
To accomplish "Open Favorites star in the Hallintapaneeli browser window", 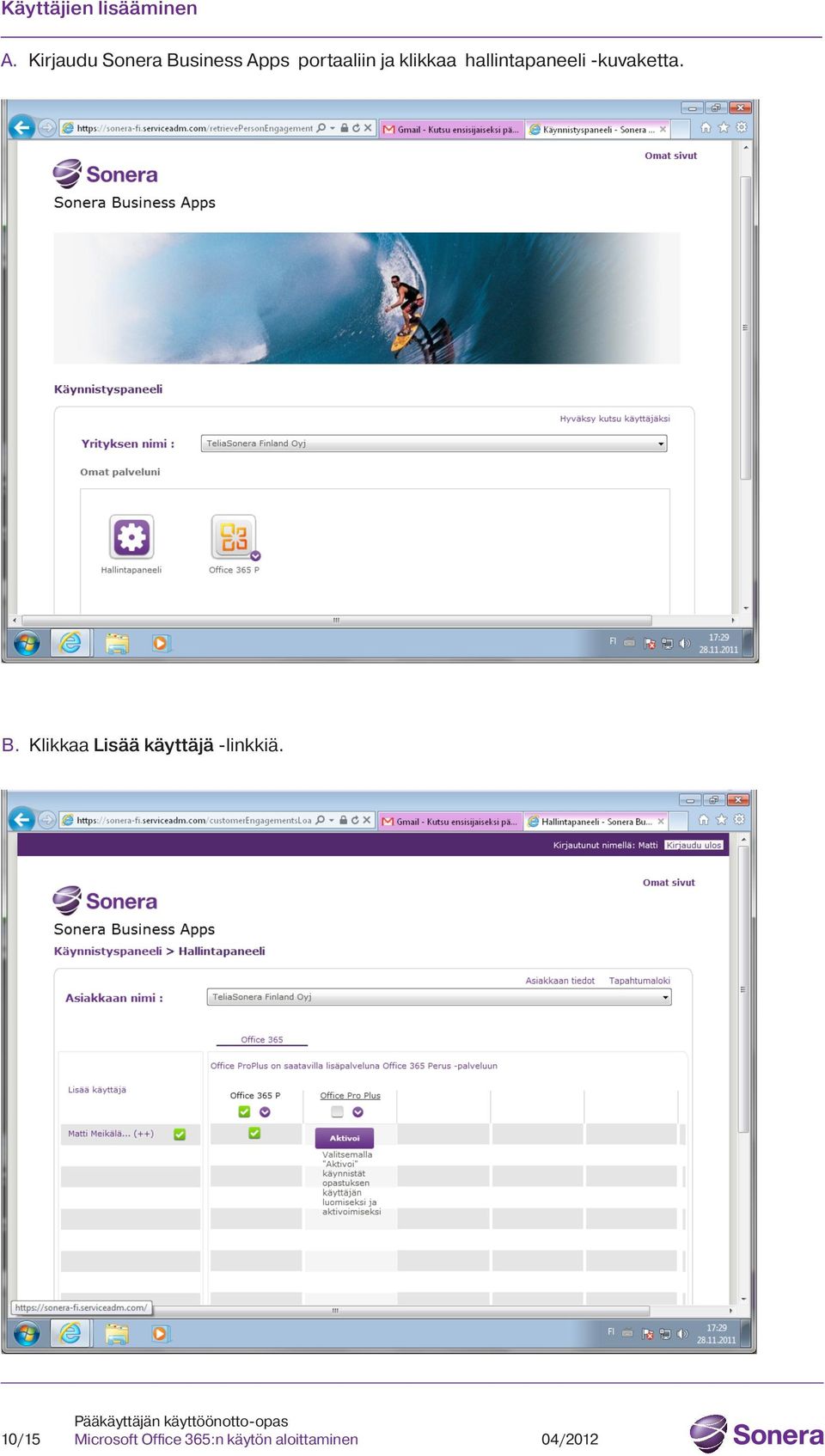I will pyautogui.click(x=722, y=819).
